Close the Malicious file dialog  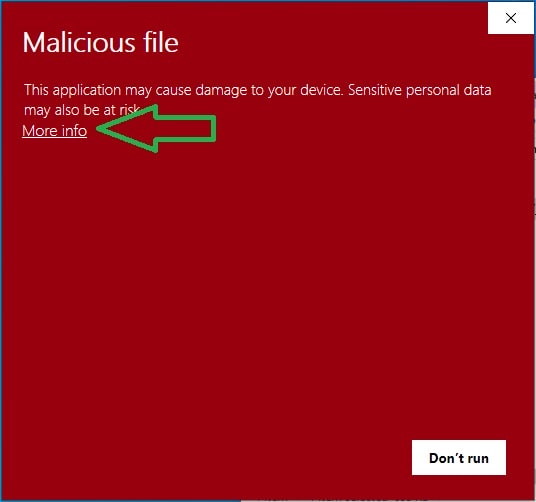511,18
